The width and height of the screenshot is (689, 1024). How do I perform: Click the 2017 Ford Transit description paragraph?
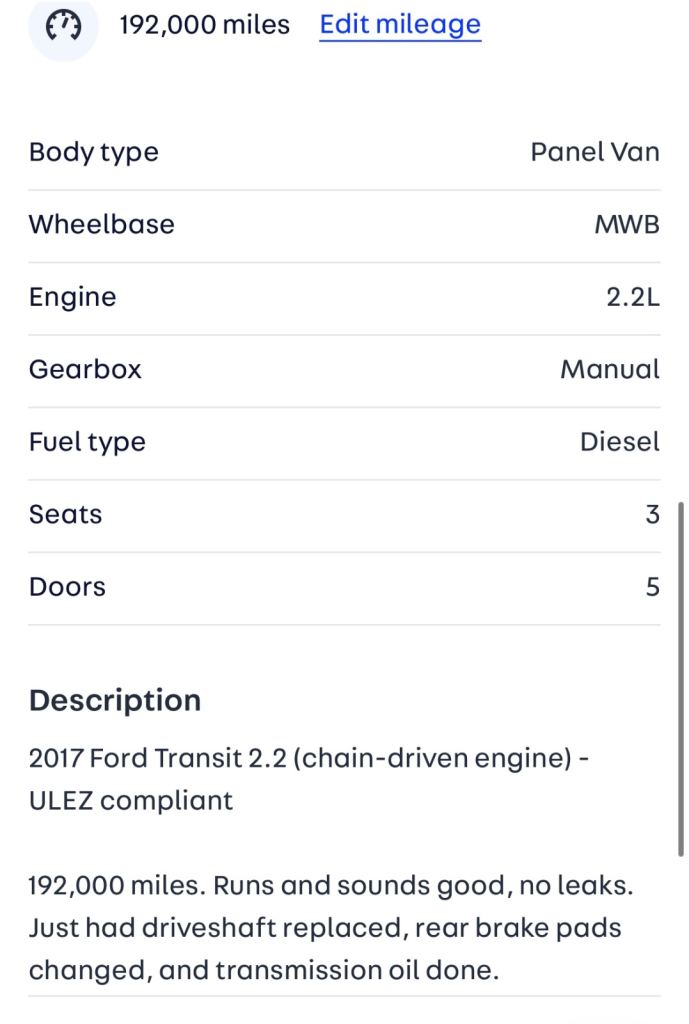click(308, 779)
